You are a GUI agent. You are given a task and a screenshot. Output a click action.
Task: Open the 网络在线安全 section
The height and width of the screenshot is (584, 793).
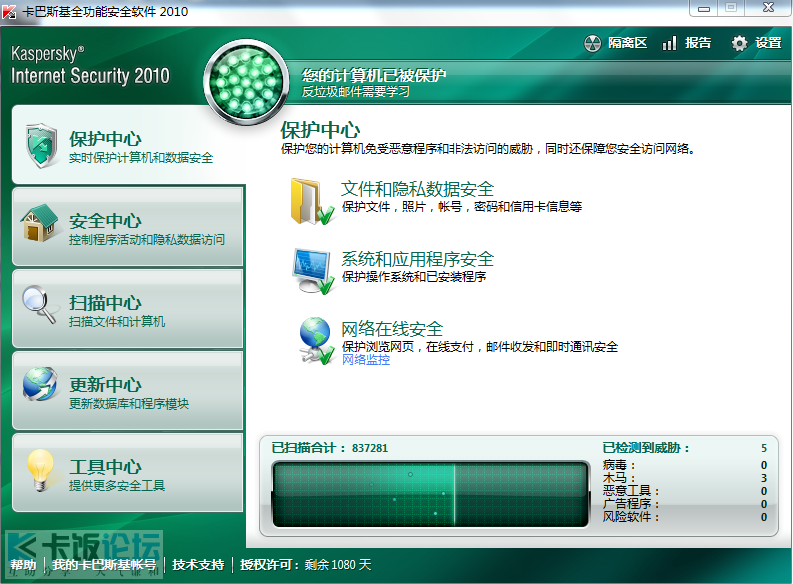392,329
